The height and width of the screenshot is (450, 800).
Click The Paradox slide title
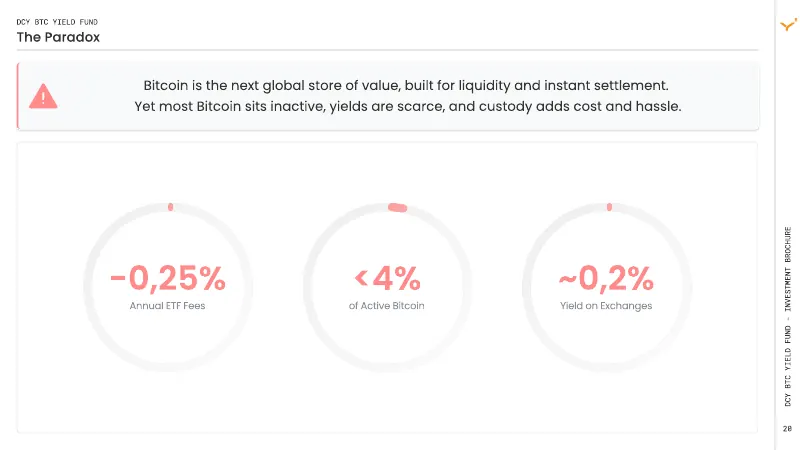[x=58, y=37]
